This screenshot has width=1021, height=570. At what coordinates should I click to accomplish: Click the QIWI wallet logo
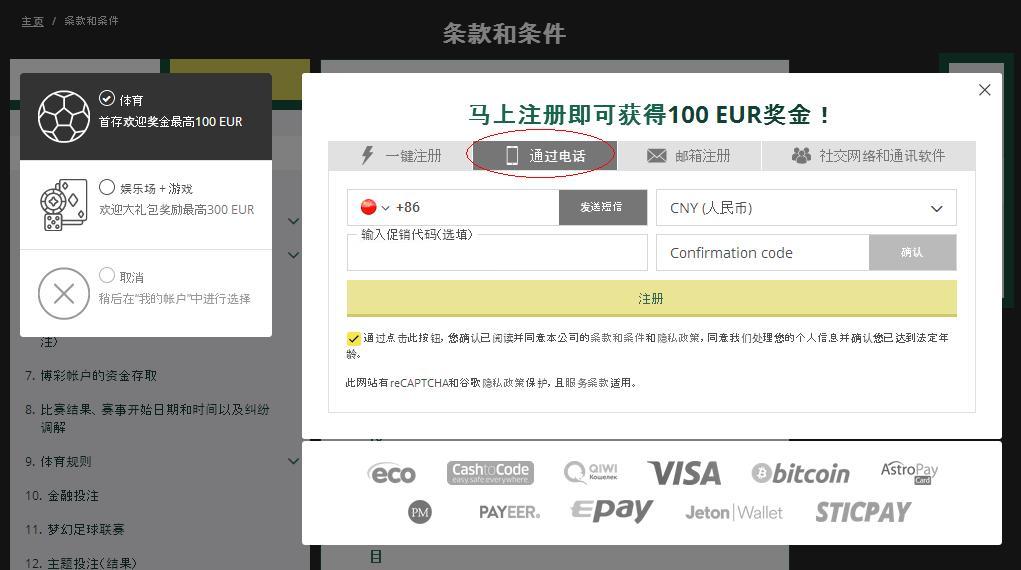point(591,472)
